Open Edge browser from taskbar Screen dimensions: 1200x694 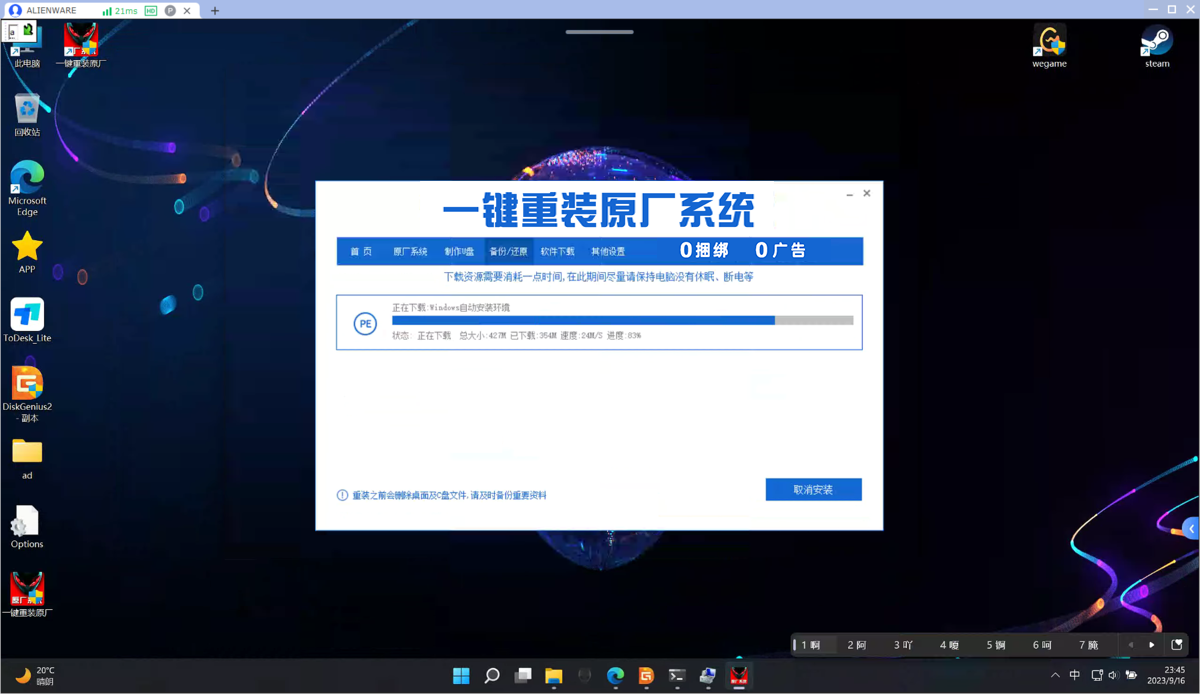click(x=616, y=676)
